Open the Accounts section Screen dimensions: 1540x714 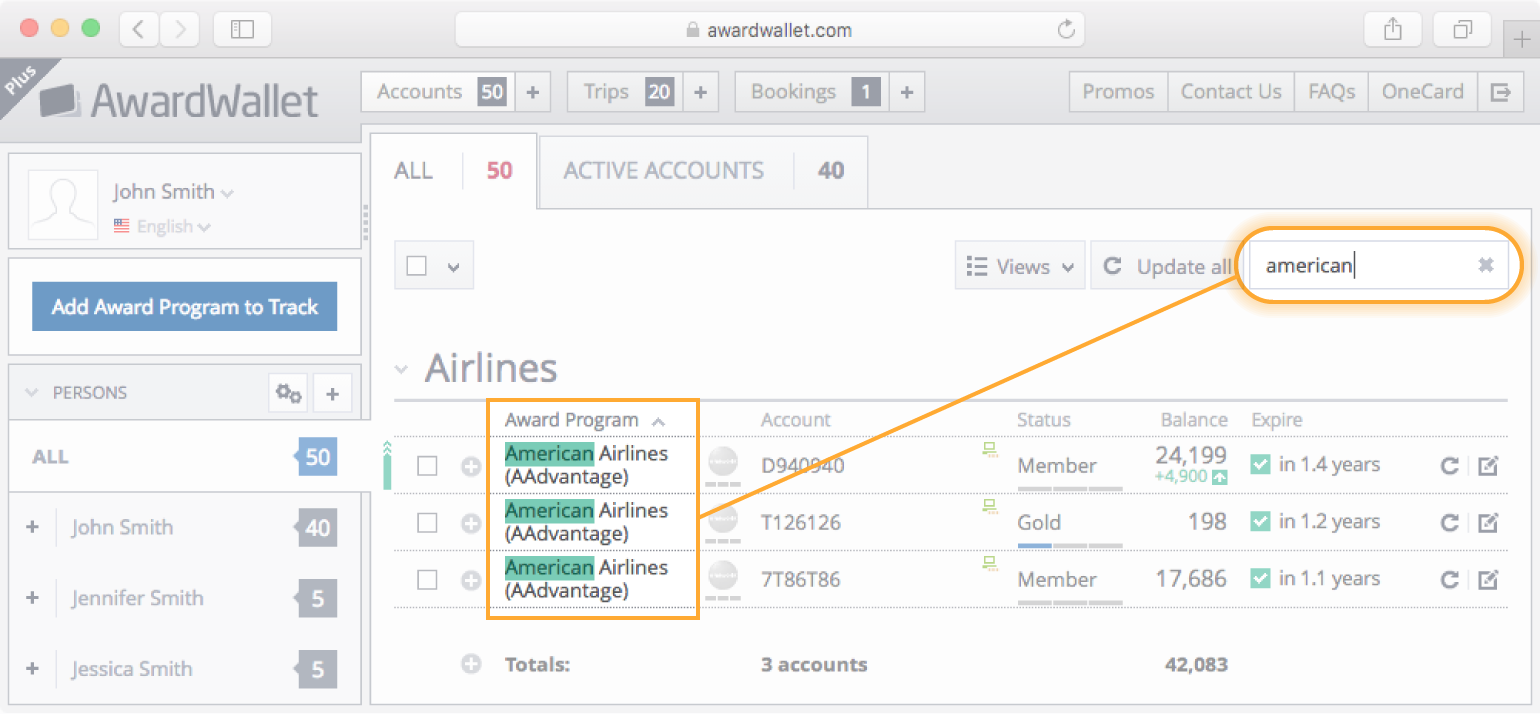tap(439, 92)
